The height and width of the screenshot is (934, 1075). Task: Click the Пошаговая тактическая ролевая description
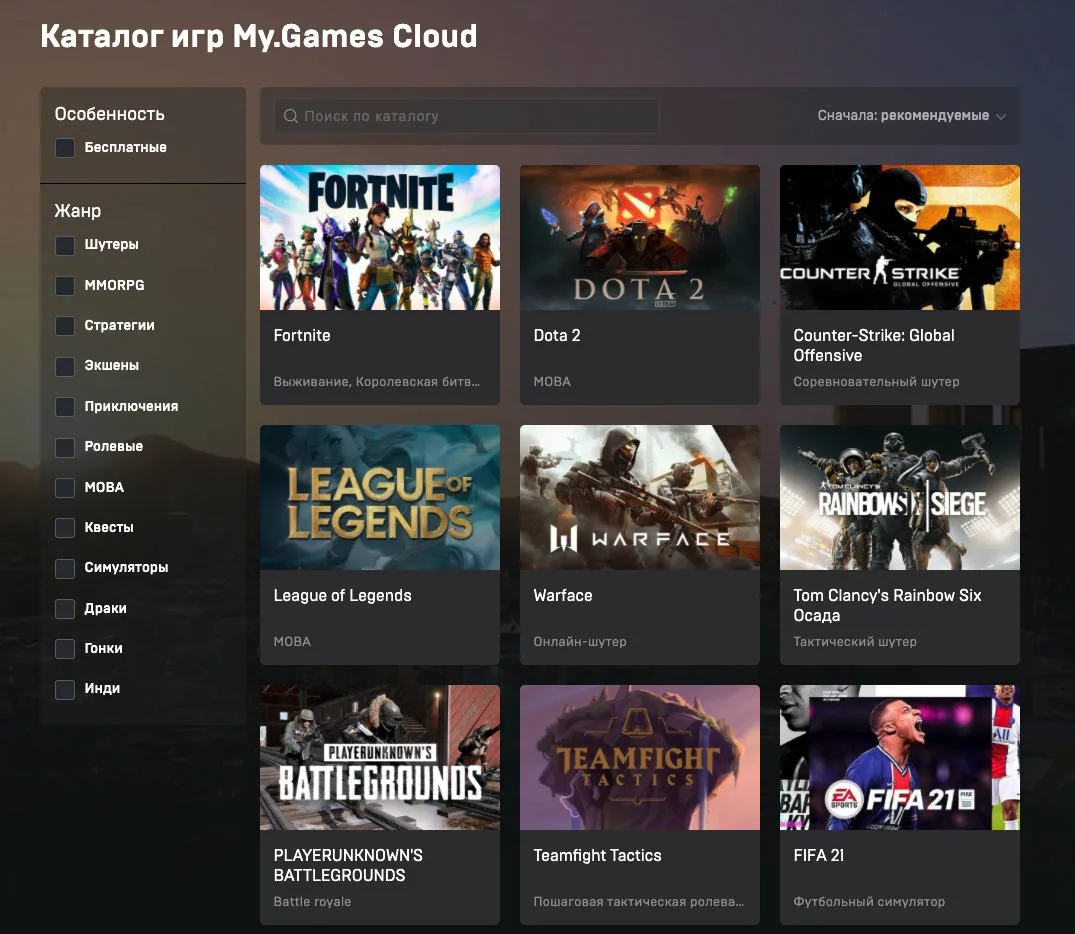(638, 901)
